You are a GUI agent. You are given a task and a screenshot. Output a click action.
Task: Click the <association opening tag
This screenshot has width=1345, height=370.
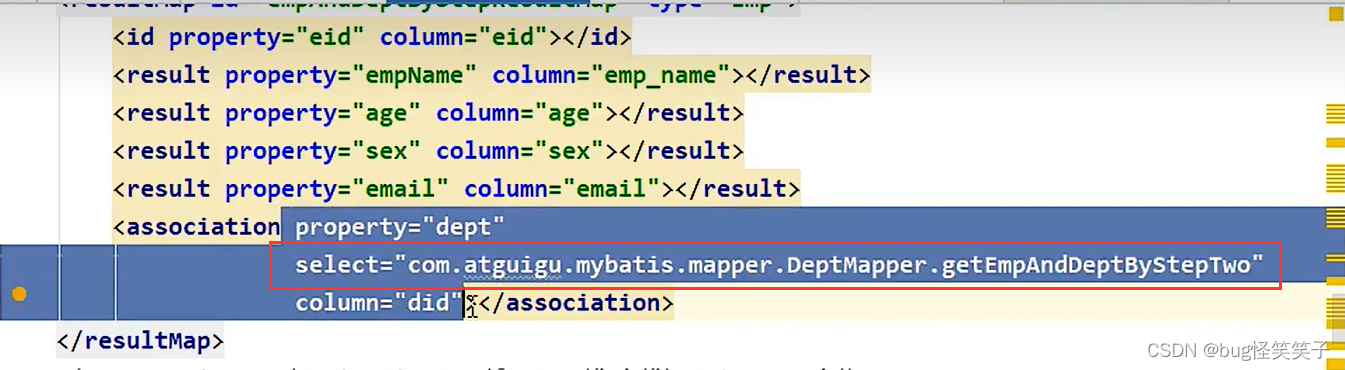[196, 227]
